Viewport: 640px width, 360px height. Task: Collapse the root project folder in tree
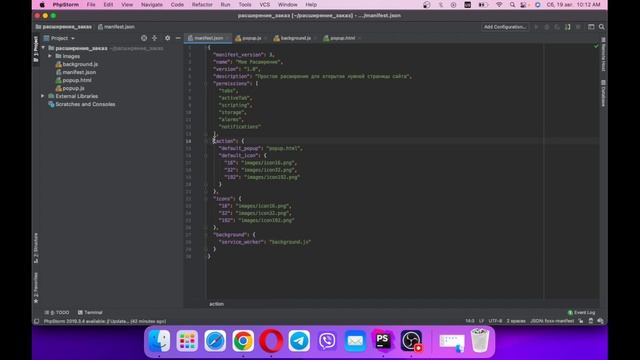(43, 48)
